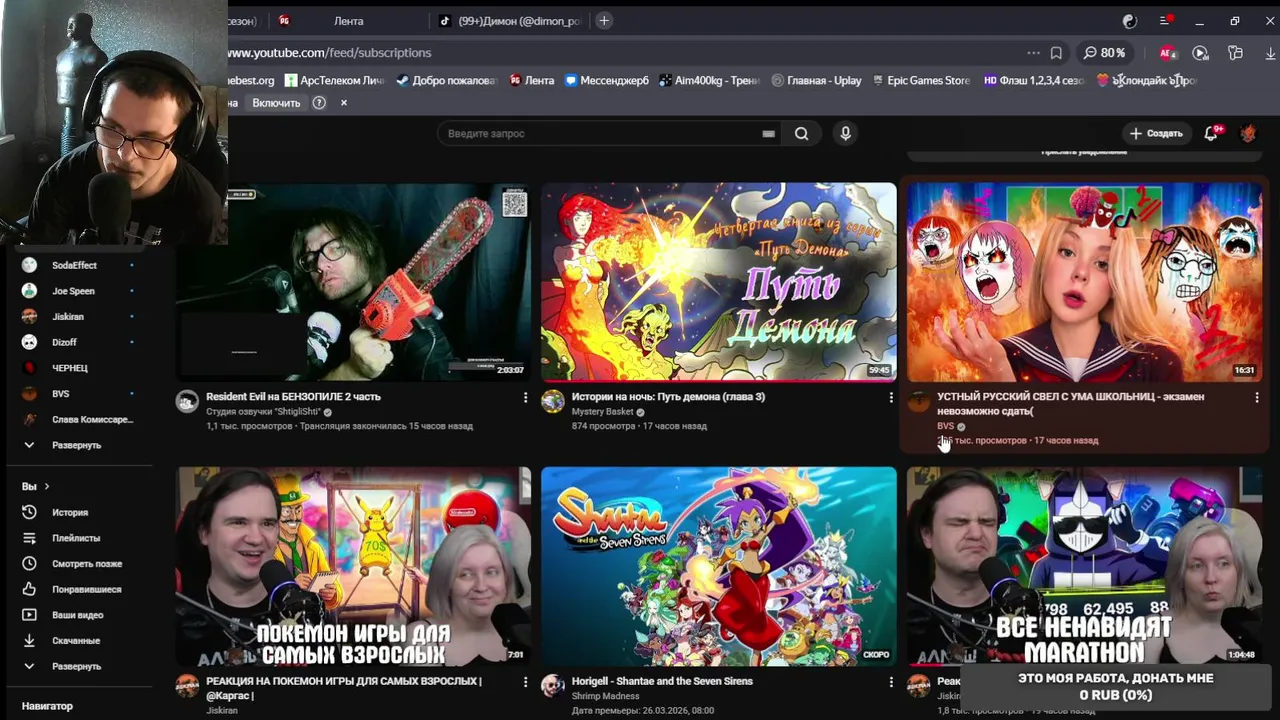1280x720 pixels.
Task: Open the History page in sidebar
Action: pos(69,512)
